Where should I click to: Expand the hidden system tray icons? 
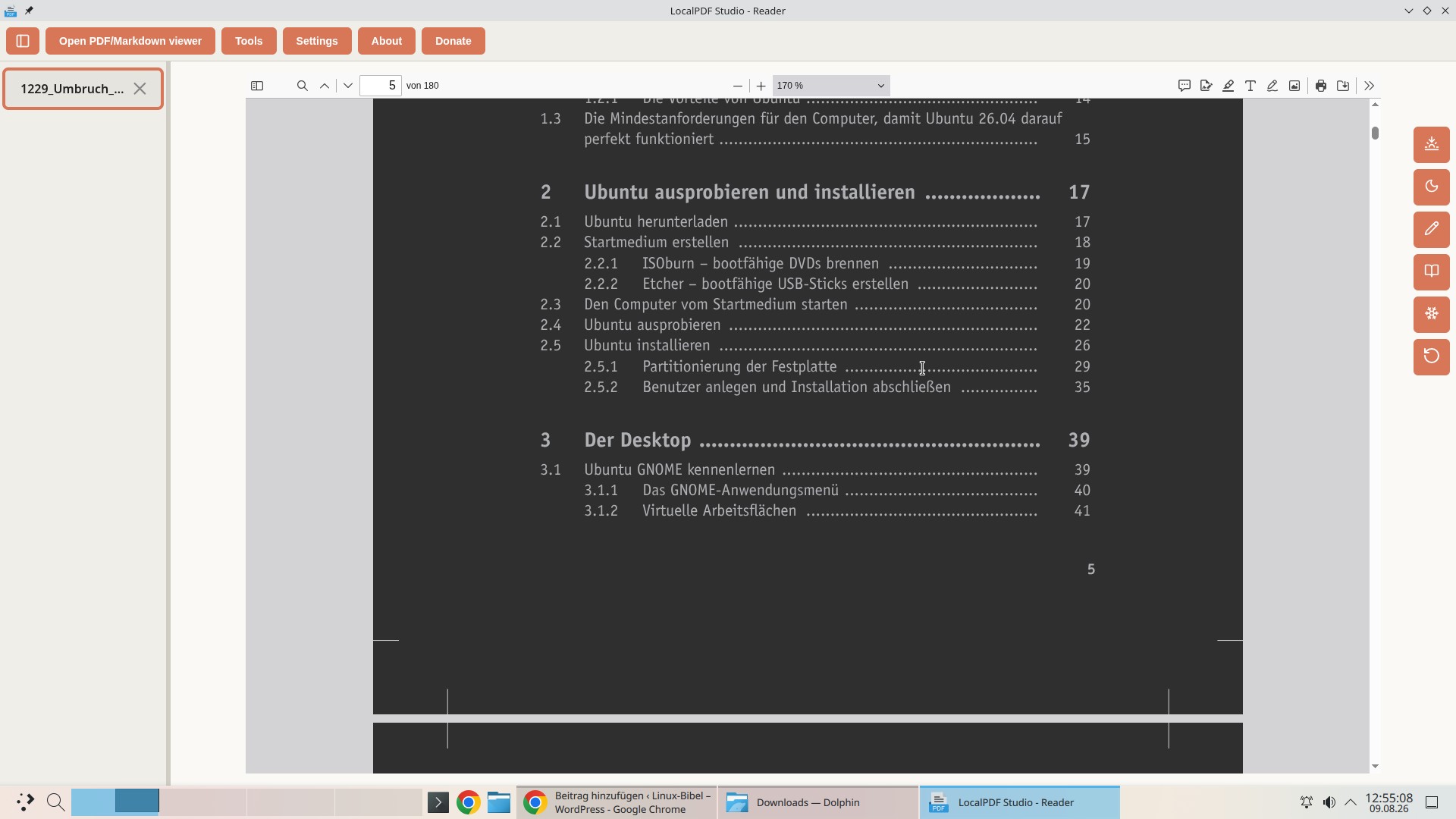[x=1351, y=802]
